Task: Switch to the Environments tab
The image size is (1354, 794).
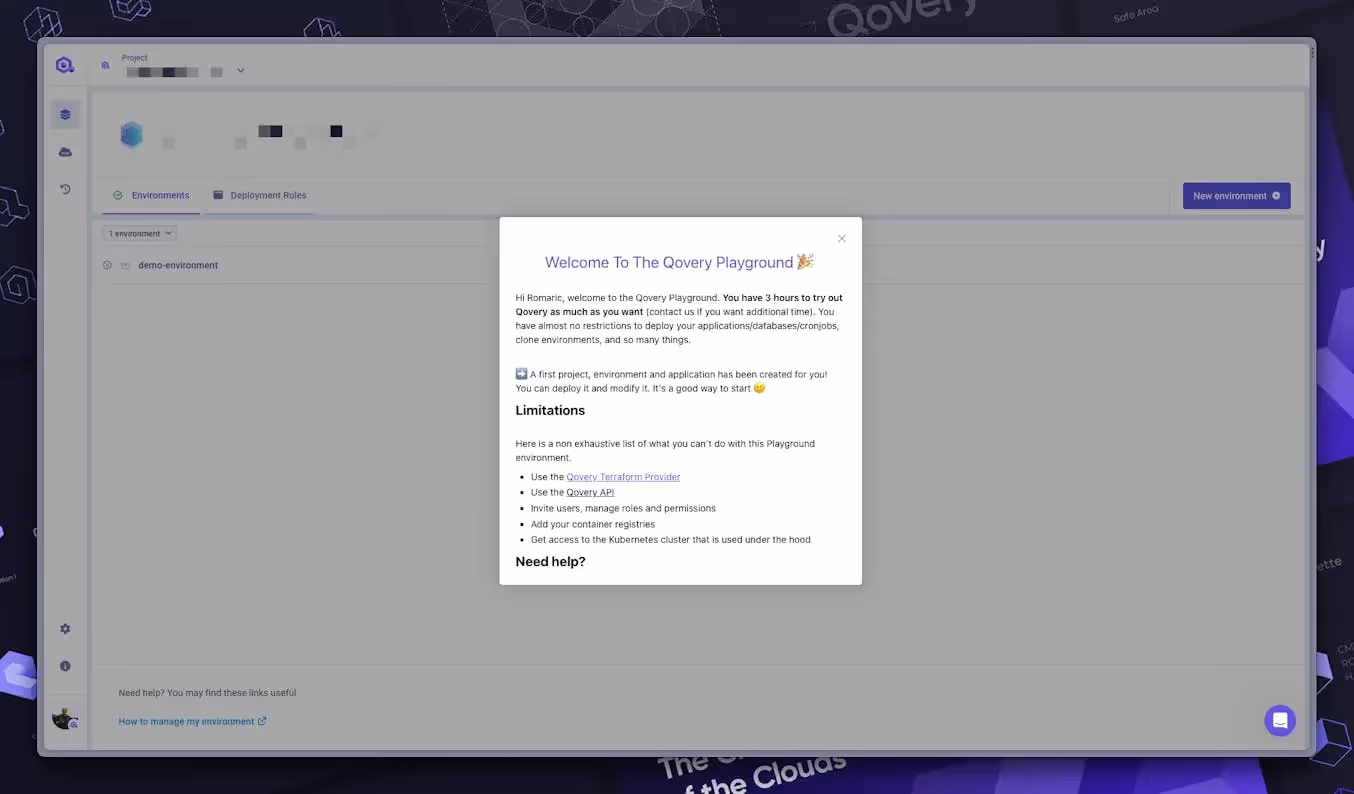Action: (x=151, y=195)
